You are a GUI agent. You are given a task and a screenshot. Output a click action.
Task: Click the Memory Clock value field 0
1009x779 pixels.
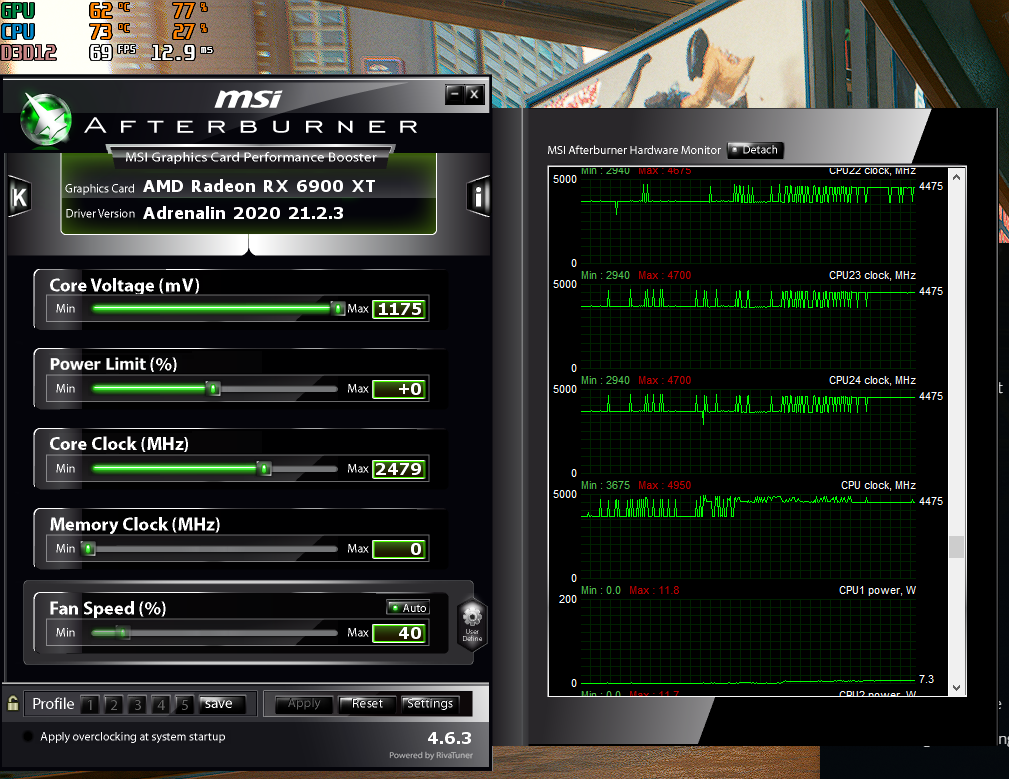tap(400, 549)
